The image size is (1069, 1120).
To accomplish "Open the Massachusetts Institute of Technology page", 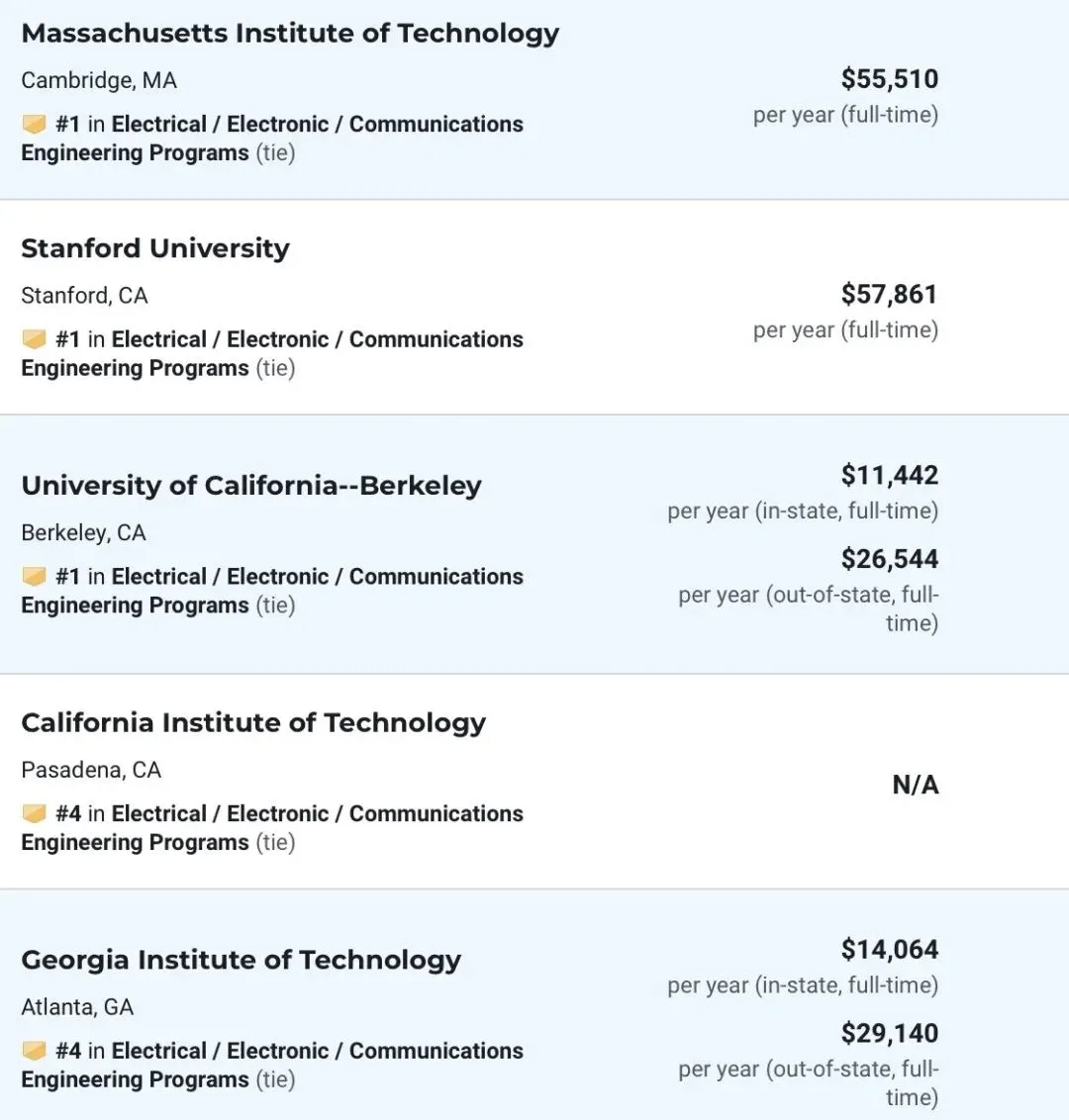I will [x=290, y=34].
